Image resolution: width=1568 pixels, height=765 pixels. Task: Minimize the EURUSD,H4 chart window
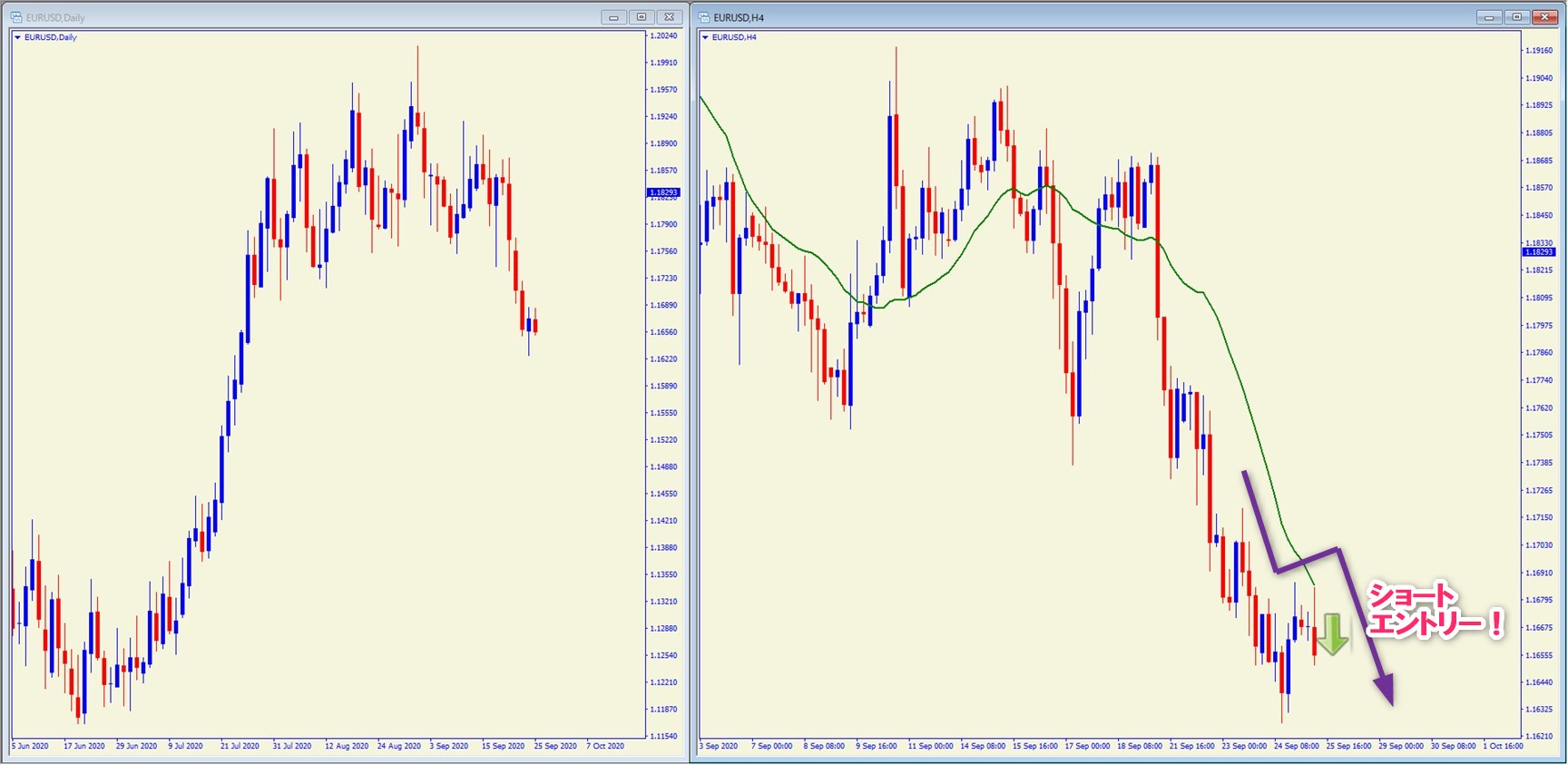1489,17
